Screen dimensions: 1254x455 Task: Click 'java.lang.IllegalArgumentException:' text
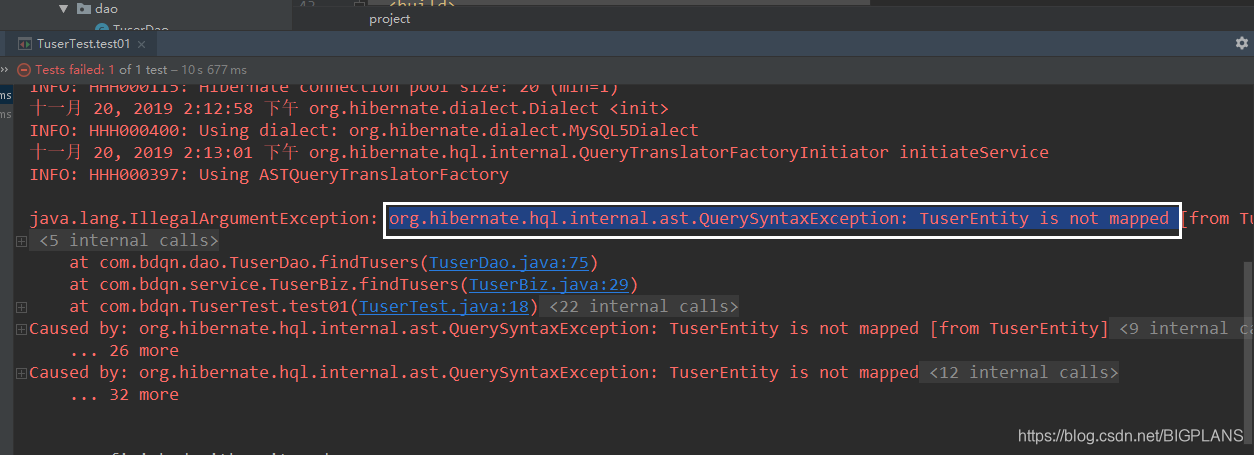204,218
